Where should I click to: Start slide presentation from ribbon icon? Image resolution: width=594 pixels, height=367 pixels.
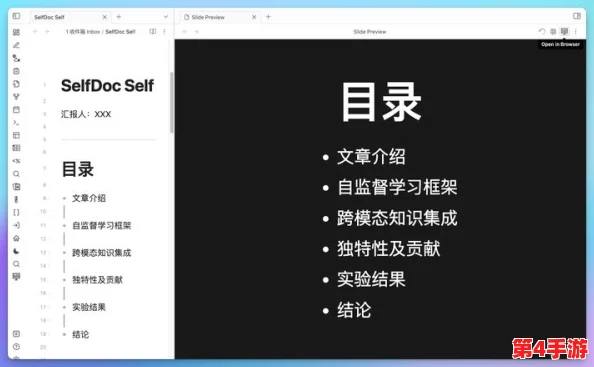16,277
